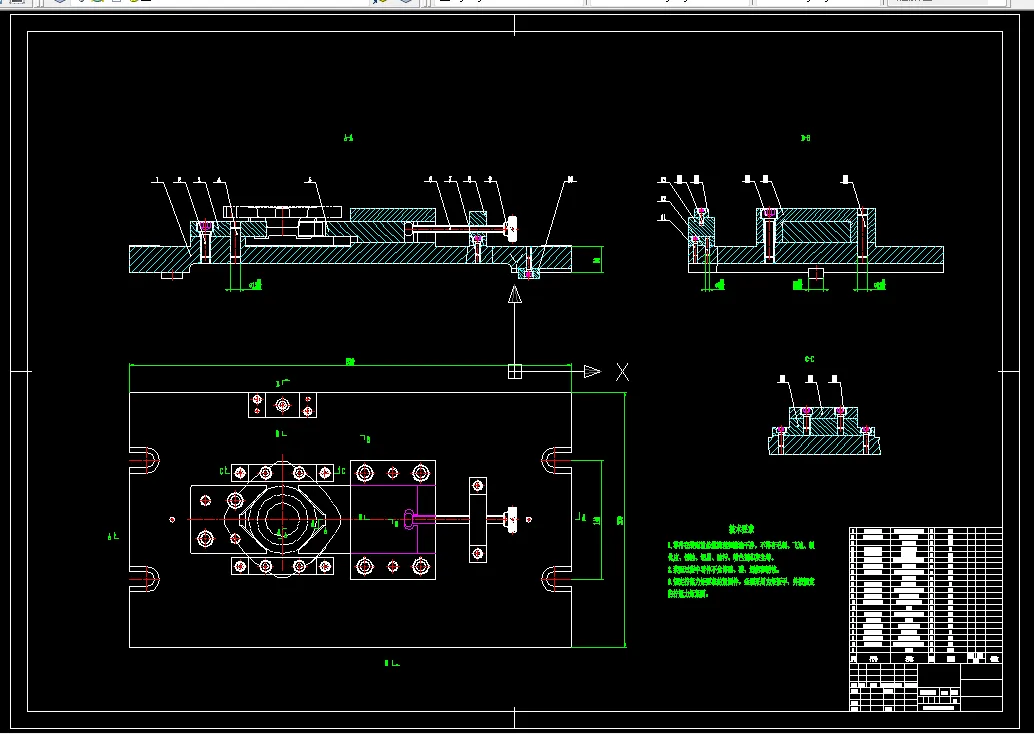Viewport: 1034px width, 734px height.
Task: Click the title block in the drawing corner
Action: [926, 687]
